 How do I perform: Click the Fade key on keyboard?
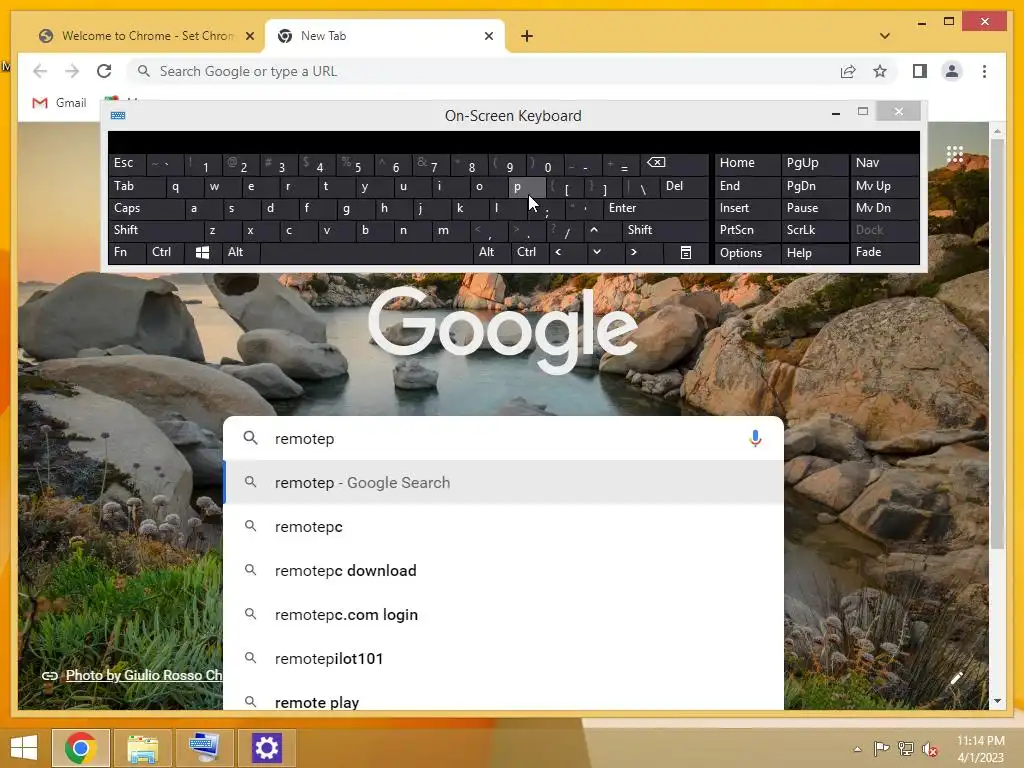(x=885, y=253)
